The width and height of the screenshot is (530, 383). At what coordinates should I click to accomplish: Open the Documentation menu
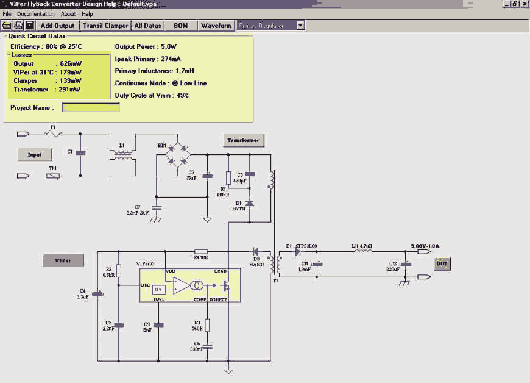pyautogui.click(x=35, y=14)
